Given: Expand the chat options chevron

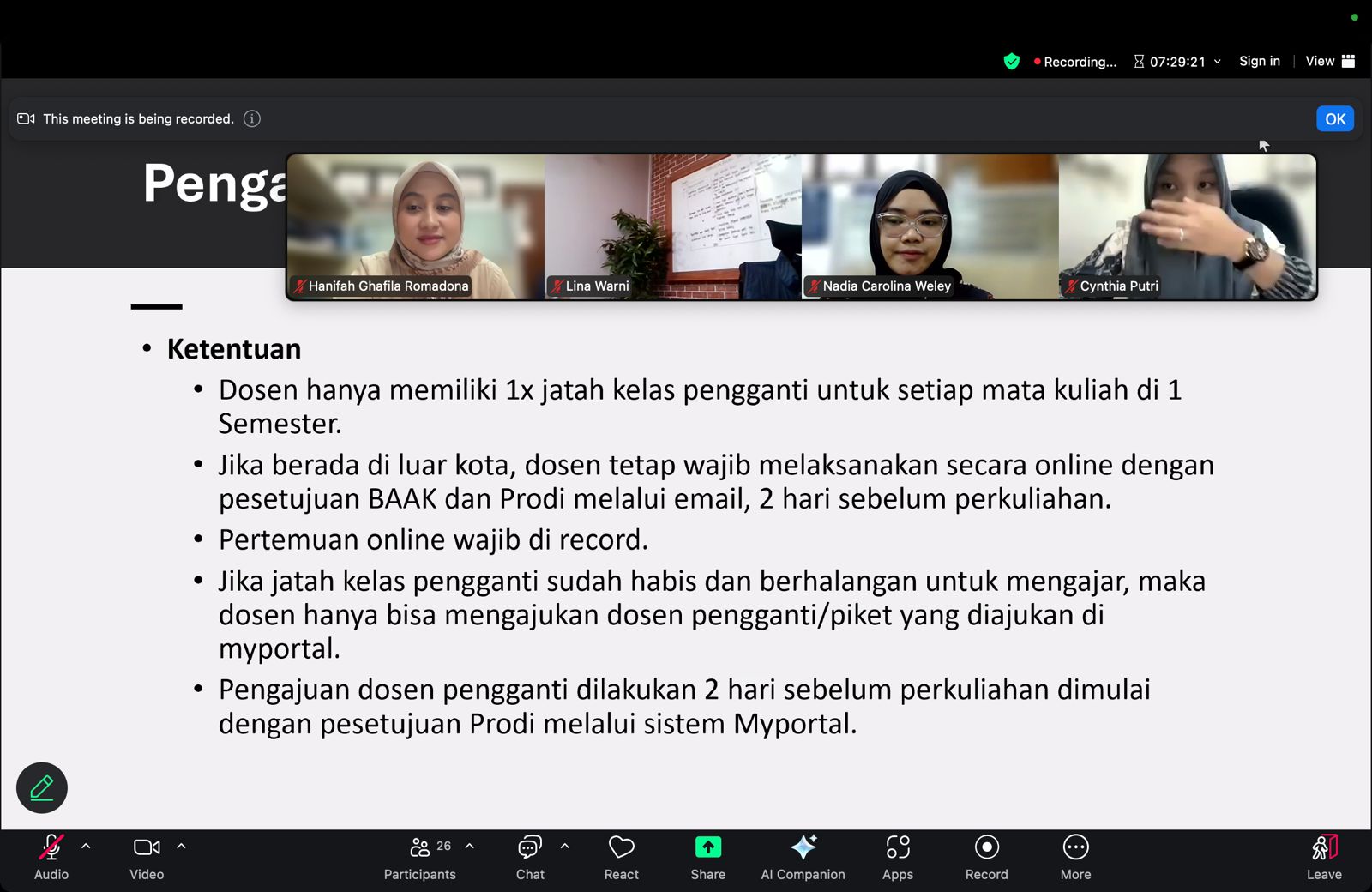Looking at the screenshot, I should point(564,846).
